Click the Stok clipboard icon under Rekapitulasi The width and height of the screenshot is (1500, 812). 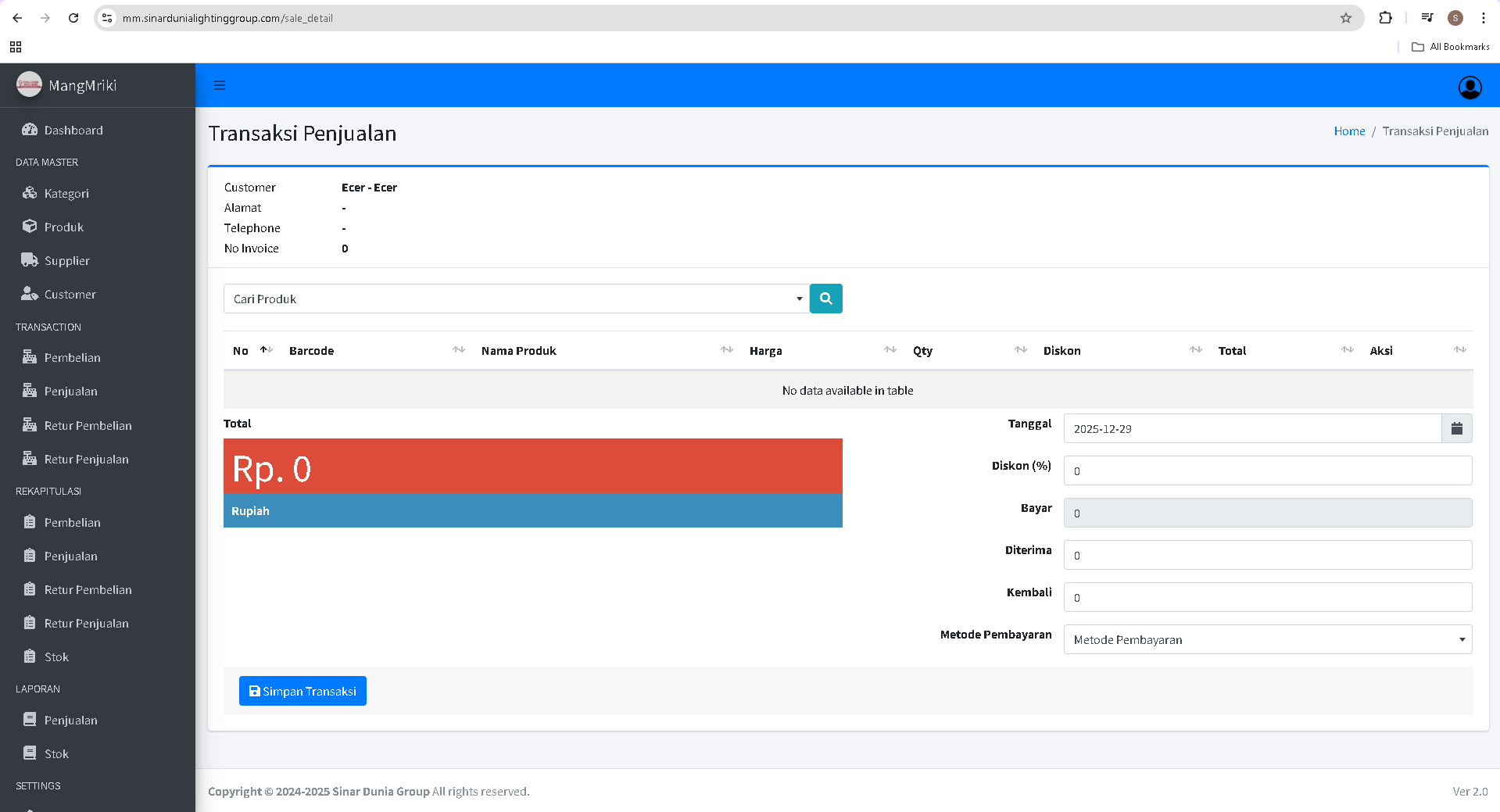[x=30, y=656]
